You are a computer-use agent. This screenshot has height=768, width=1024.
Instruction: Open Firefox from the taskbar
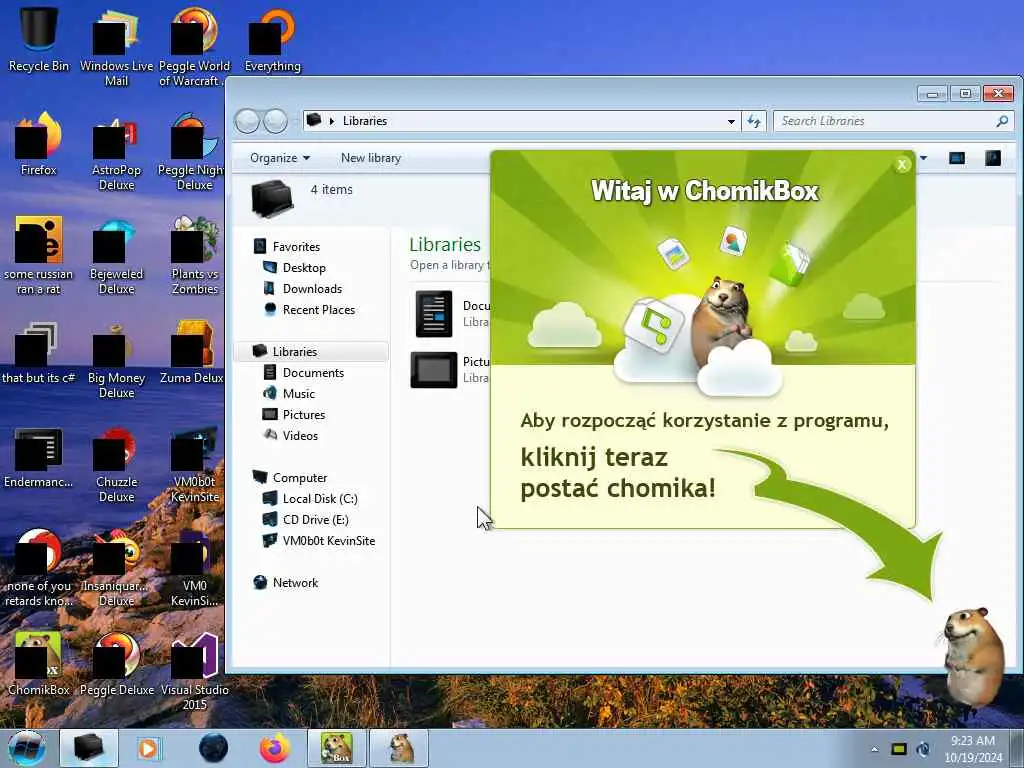pos(275,748)
